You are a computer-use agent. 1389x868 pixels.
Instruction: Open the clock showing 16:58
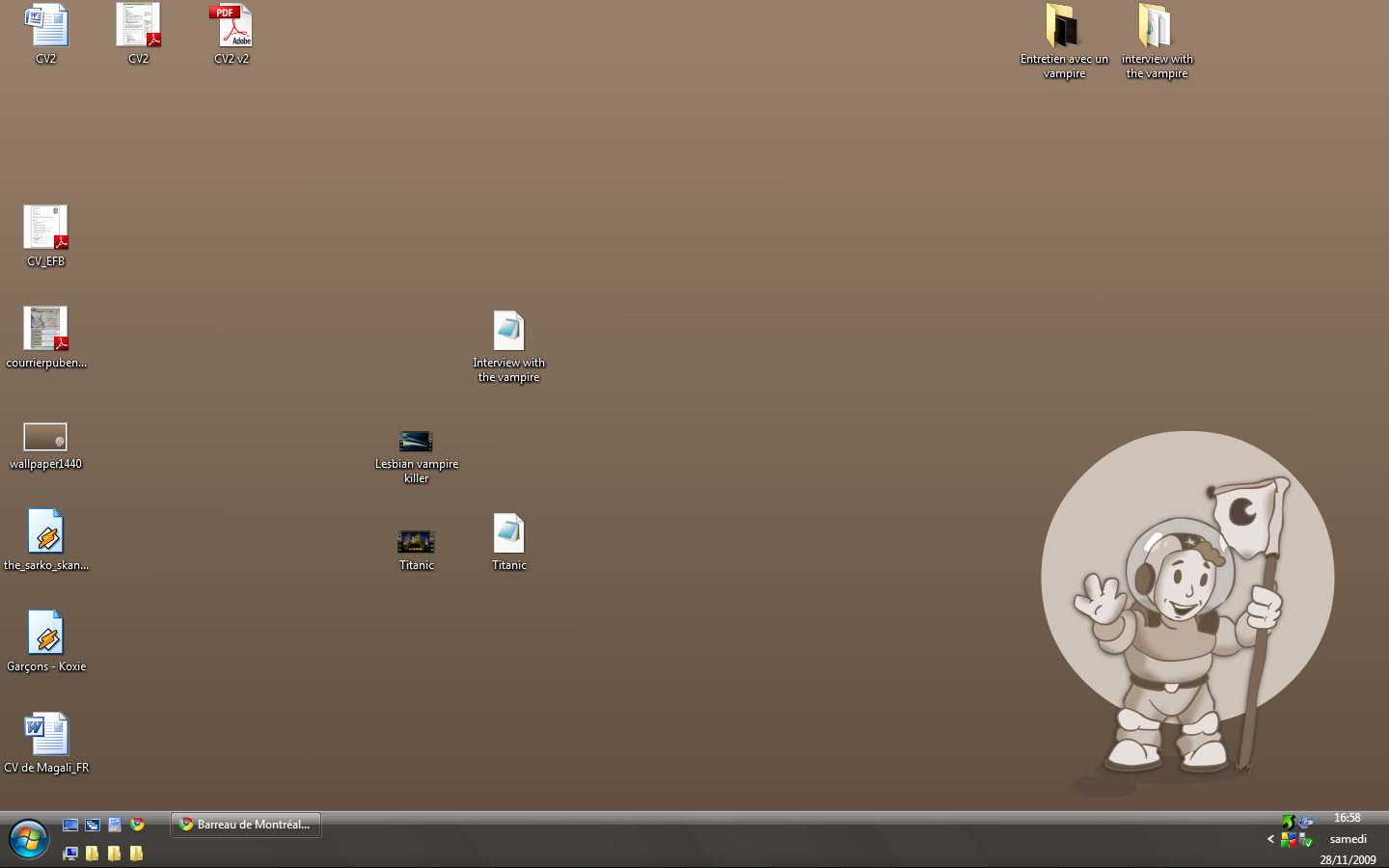pyautogui.click(x=1348, y=818)
